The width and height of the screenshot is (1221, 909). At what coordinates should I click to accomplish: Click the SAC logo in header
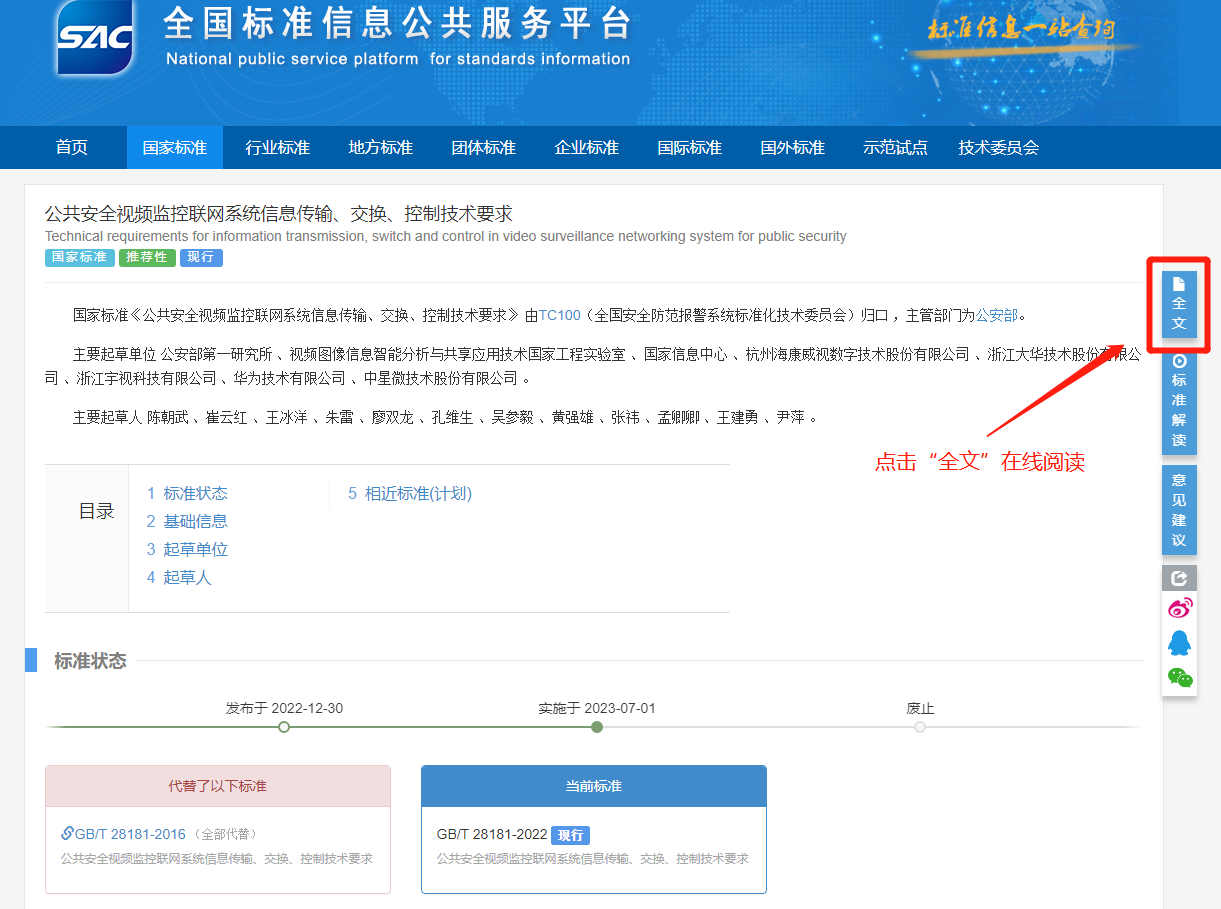[x=96, y=38]
